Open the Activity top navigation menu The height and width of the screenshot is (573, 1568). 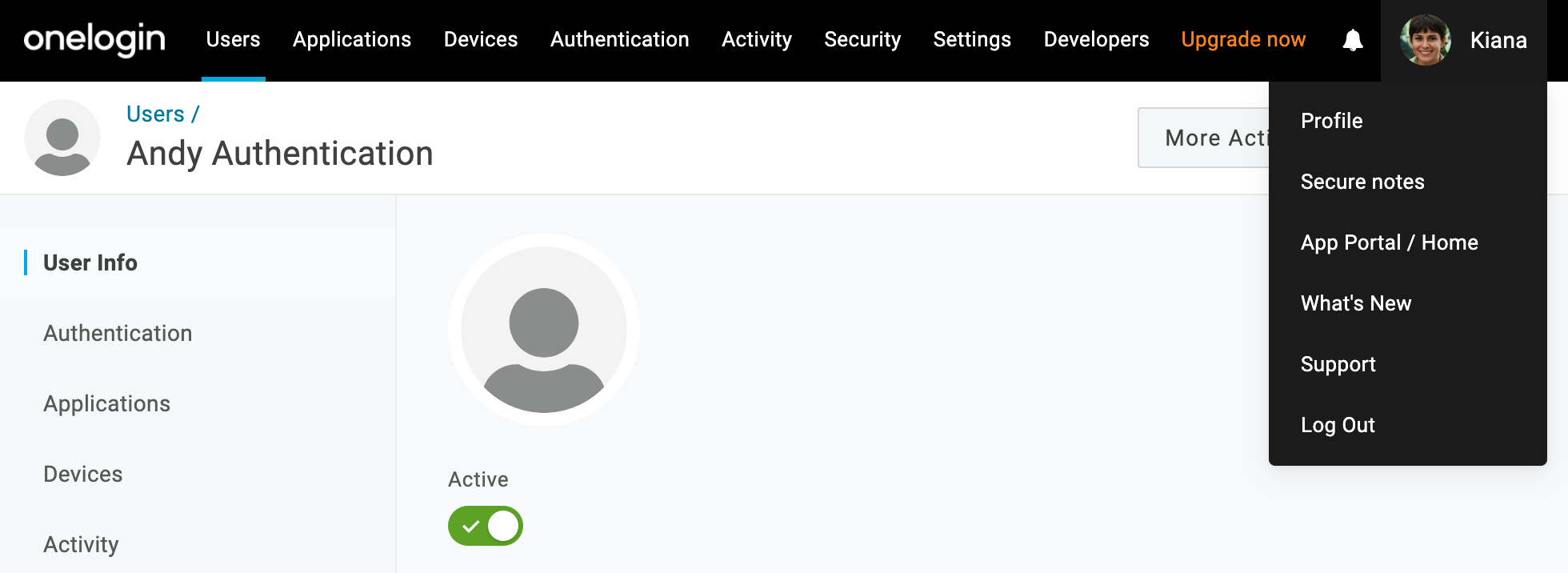point(757,39)
